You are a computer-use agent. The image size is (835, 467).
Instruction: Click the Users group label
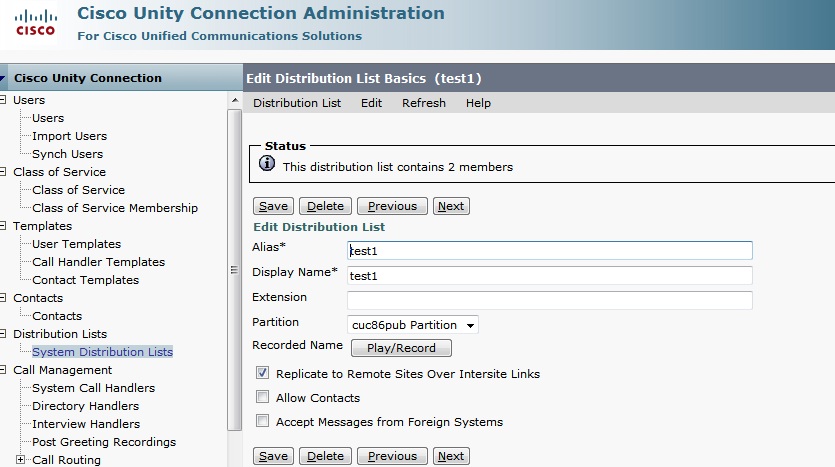[29, 100]
